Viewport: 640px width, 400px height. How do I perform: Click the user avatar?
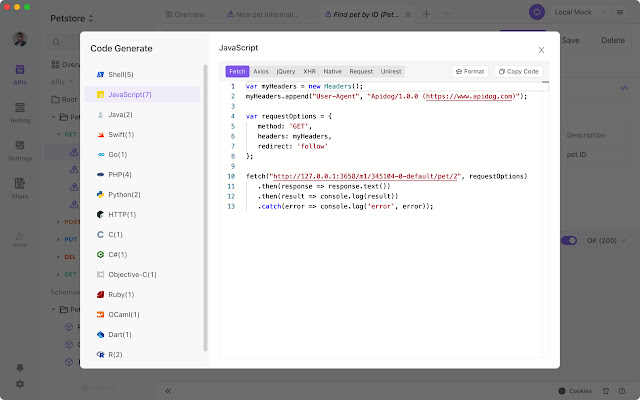[20, 39]
